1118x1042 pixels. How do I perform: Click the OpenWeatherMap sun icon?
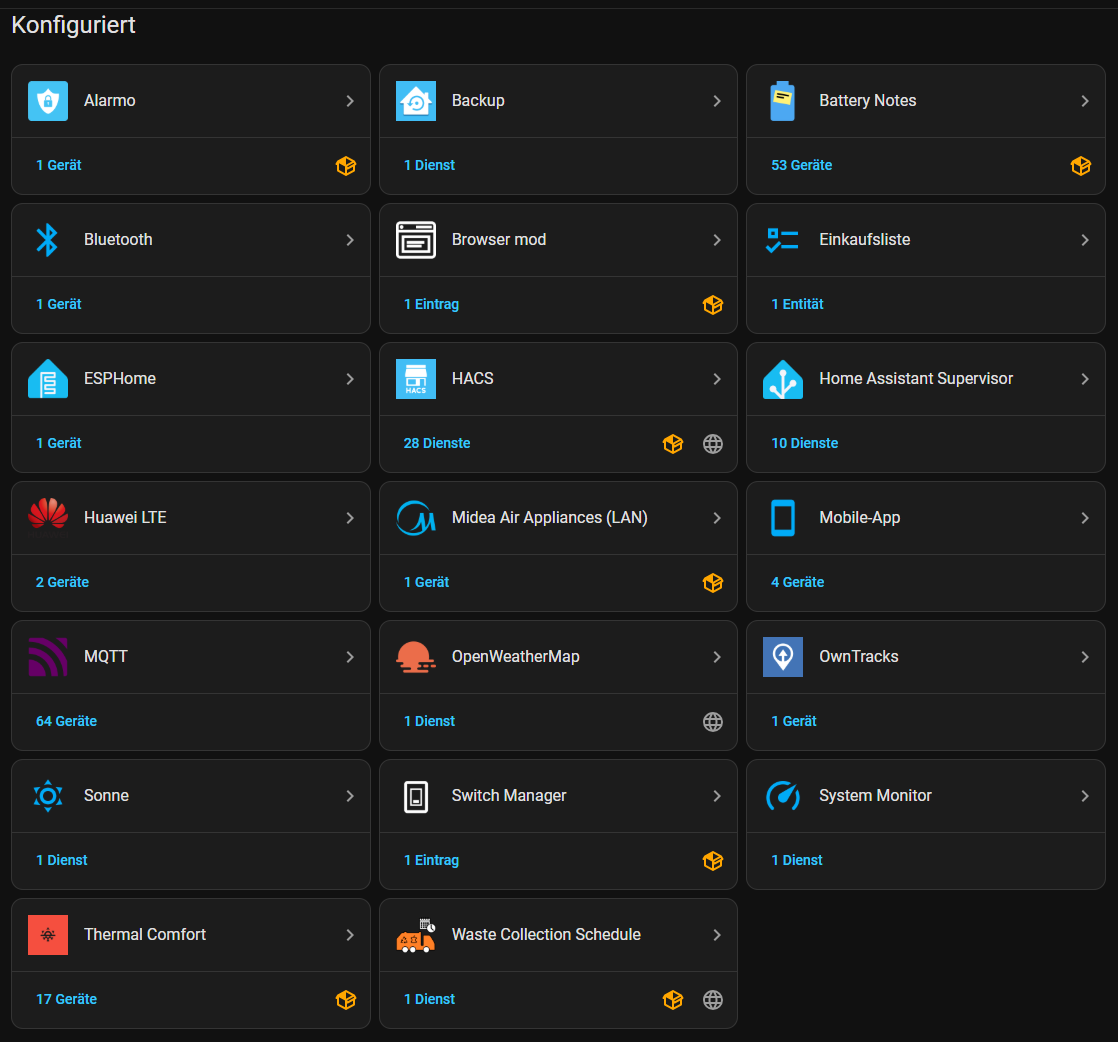[416, 657]
